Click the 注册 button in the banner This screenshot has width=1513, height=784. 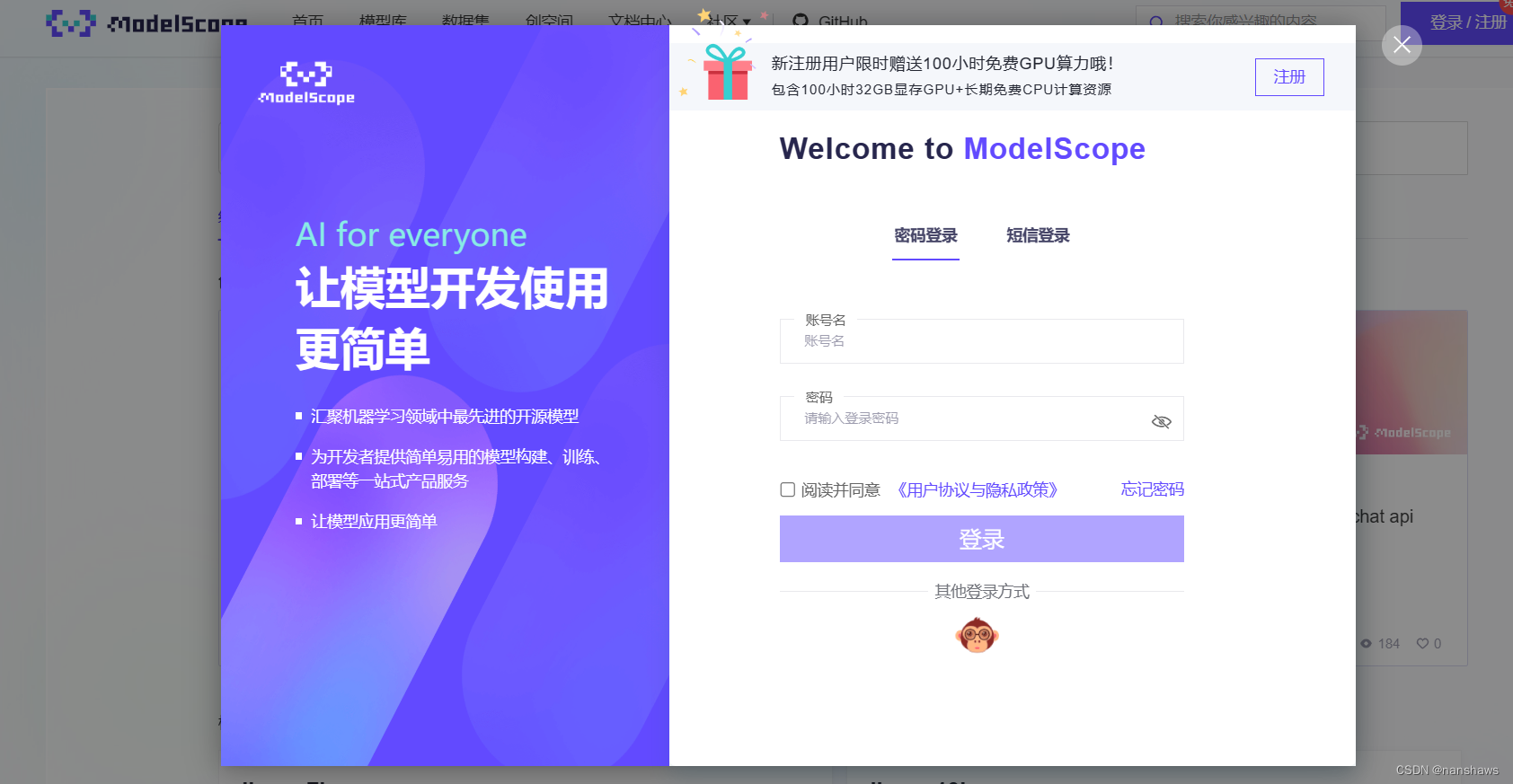tap(1289, 77)
